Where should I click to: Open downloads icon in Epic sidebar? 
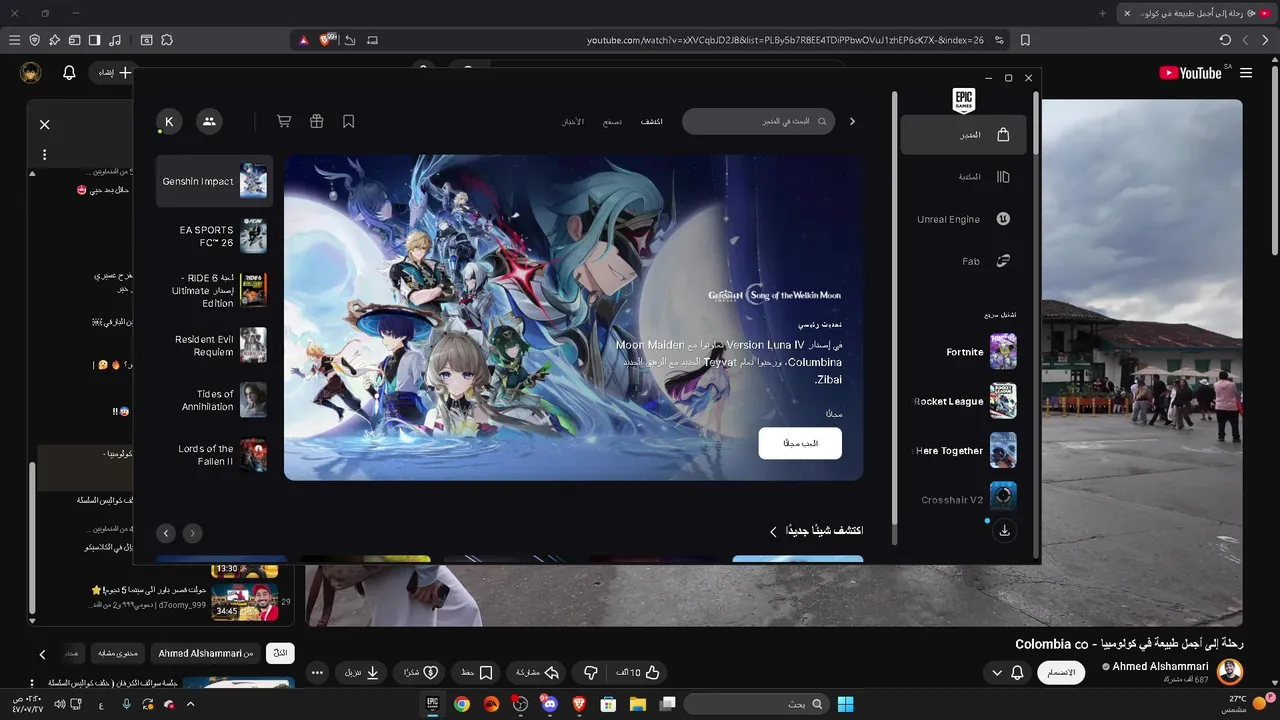[1004, 531]
